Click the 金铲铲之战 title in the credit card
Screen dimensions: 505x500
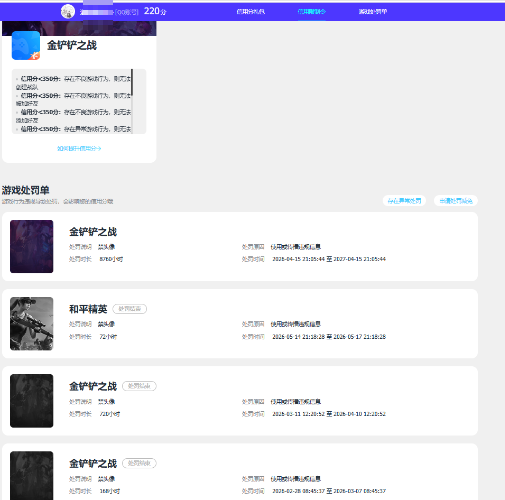point(72,45)
